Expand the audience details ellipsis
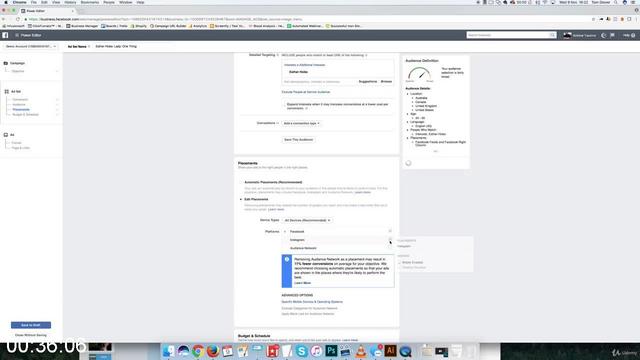640x360 pixels. tap(436, 151)
